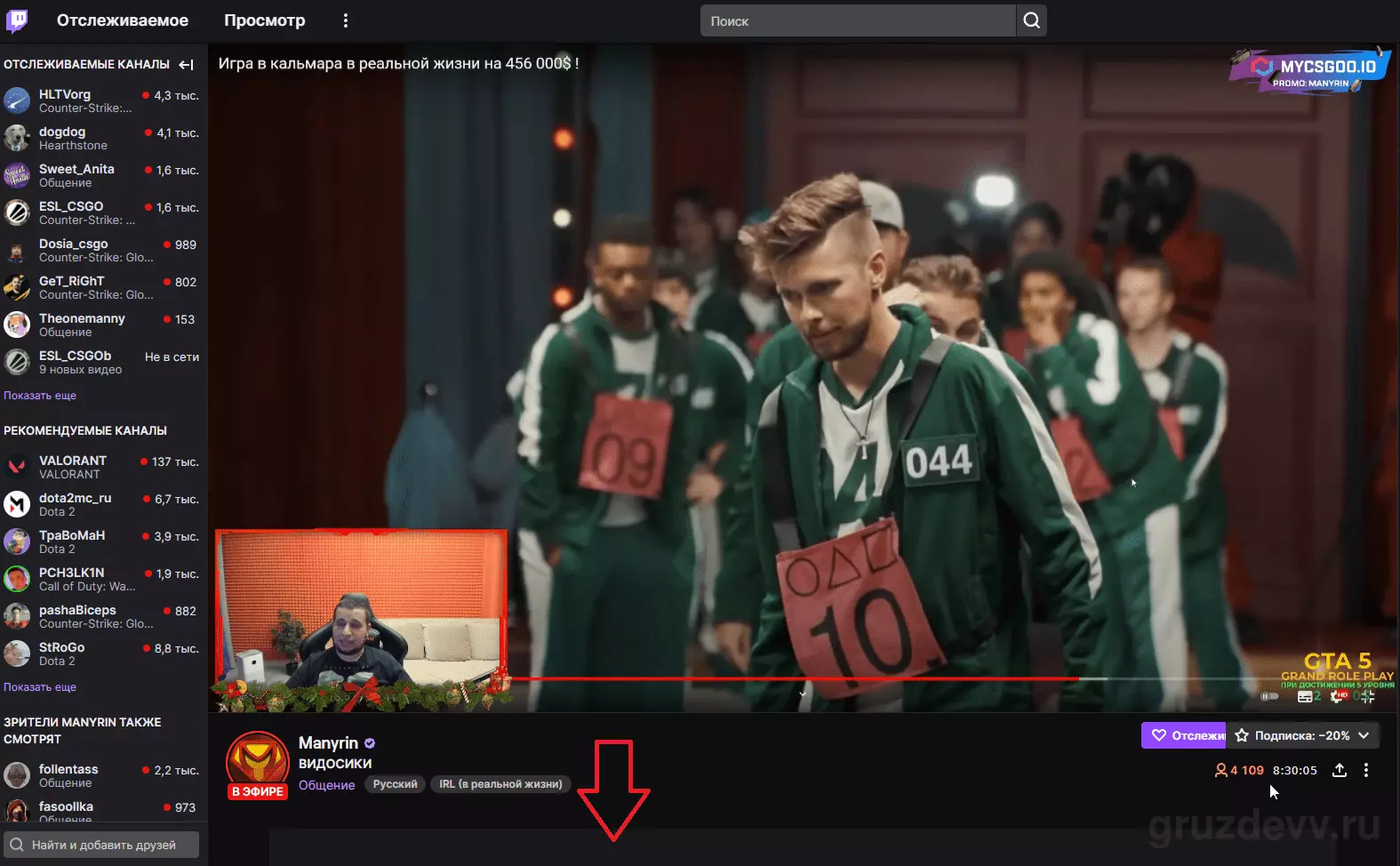Open the Просмотр tab
1400x866 pixels.
pyautogui.click(x=265, y=20)
